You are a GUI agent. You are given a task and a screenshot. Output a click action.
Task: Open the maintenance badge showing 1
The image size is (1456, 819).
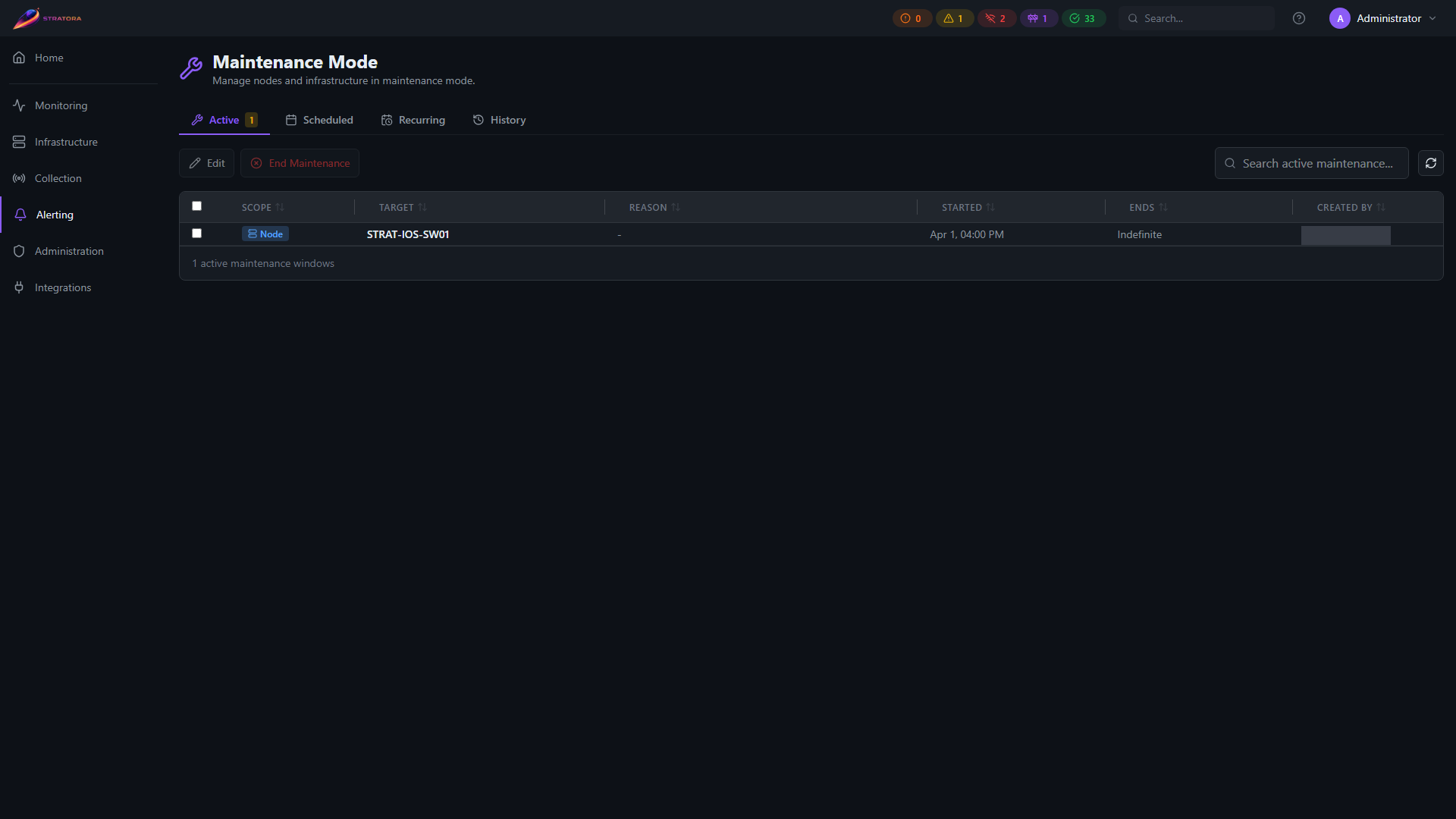point(1038,18)
